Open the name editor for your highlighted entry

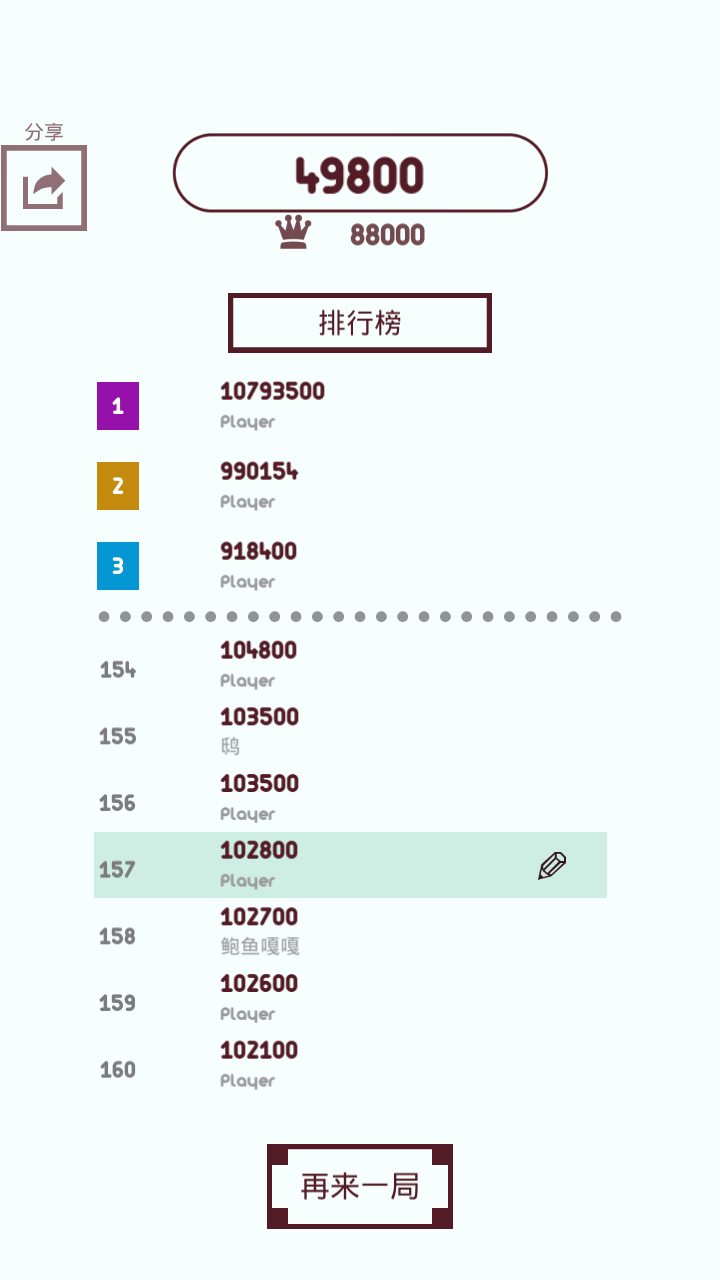(x=553, y=865)
